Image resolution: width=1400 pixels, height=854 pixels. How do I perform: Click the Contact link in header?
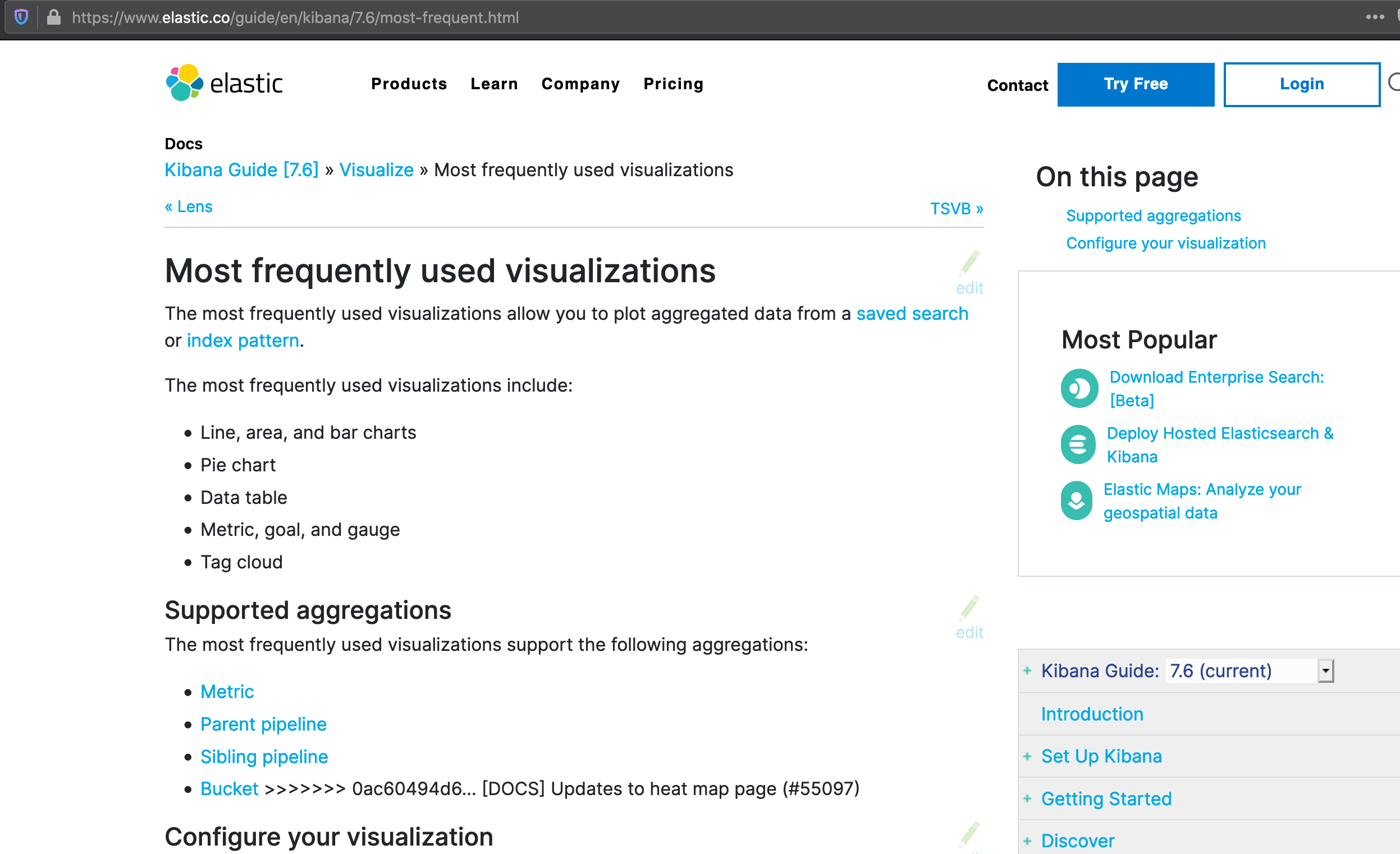pyautogui.click(x=1018, y=85)
